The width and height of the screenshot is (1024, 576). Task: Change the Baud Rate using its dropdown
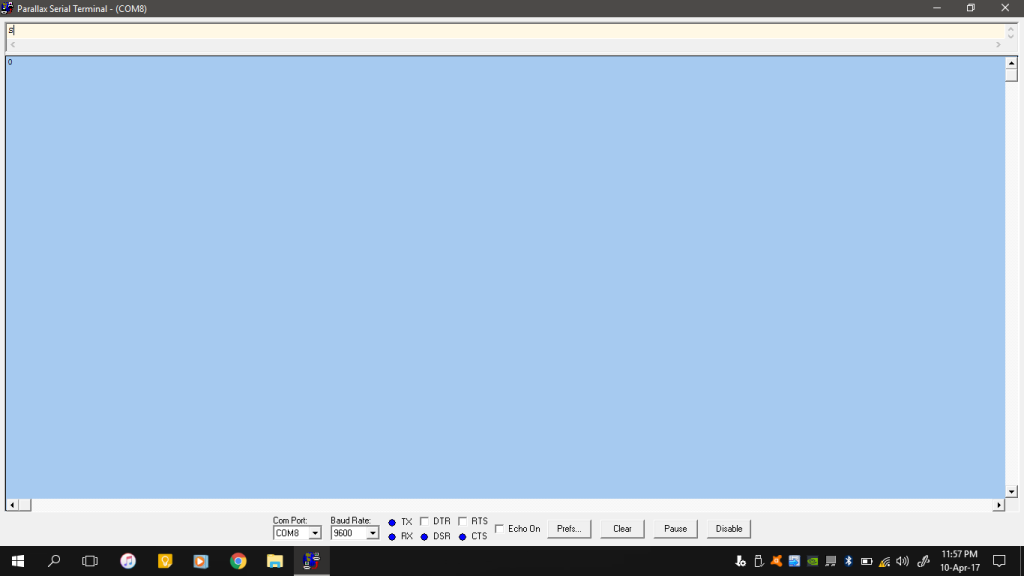pyautogui.click(x=371, y=532)
